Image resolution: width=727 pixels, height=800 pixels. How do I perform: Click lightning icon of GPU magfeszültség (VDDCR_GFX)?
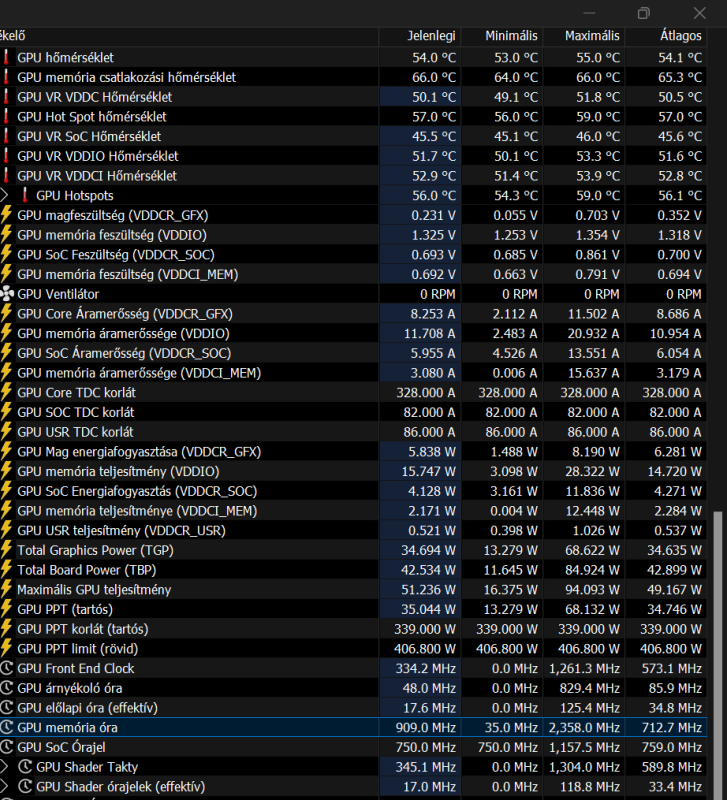(x=6, y=215)
